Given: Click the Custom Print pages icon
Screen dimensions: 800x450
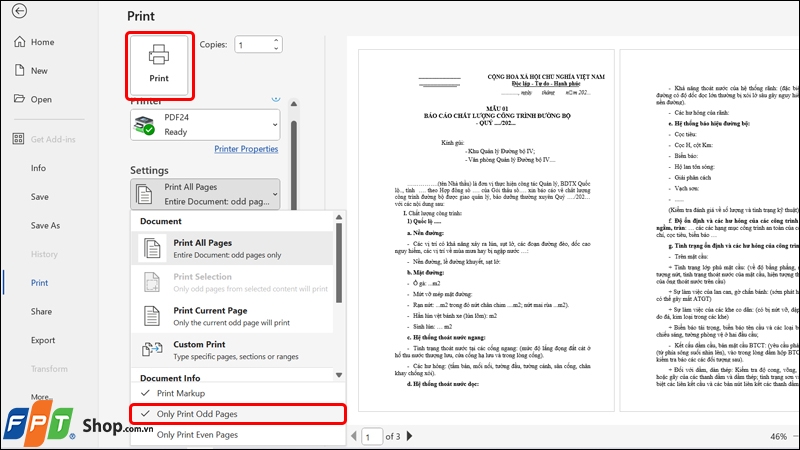Looking at the screenshot, I should tap(152, 350).
